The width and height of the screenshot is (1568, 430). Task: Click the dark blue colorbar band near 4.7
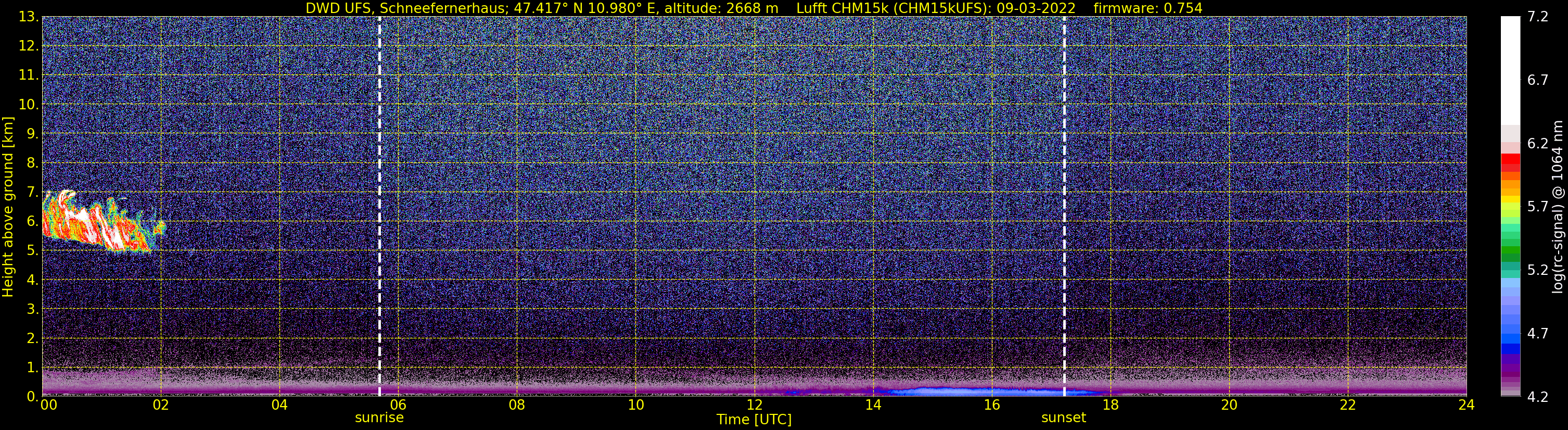point(1510,348)
